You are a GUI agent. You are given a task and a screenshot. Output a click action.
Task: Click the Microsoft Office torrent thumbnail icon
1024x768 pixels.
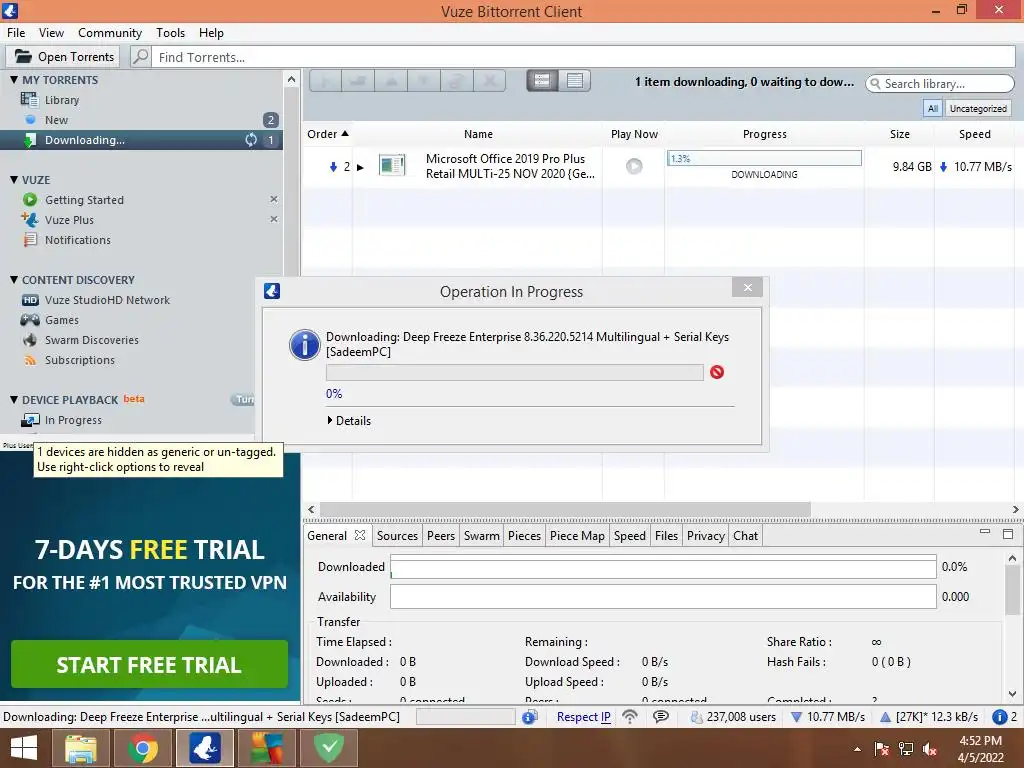pos(392,165)
